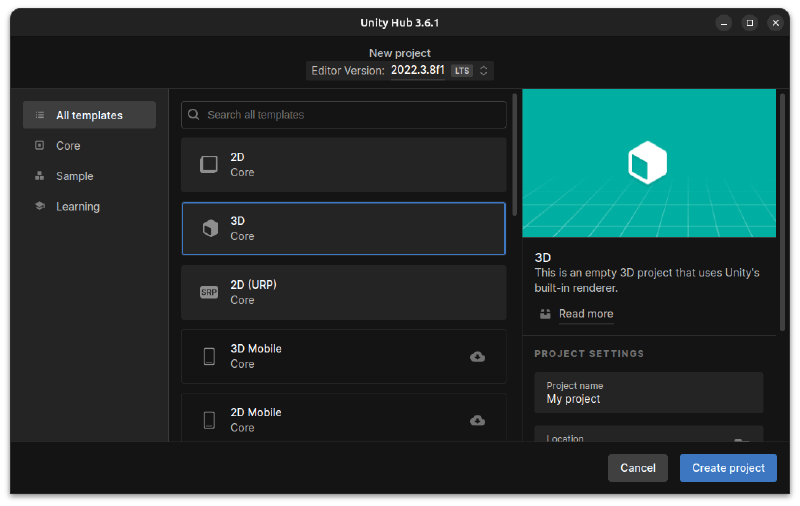Edit the Project name field
The width and height of the screenshot is (800, 506).
pos(648,393)
